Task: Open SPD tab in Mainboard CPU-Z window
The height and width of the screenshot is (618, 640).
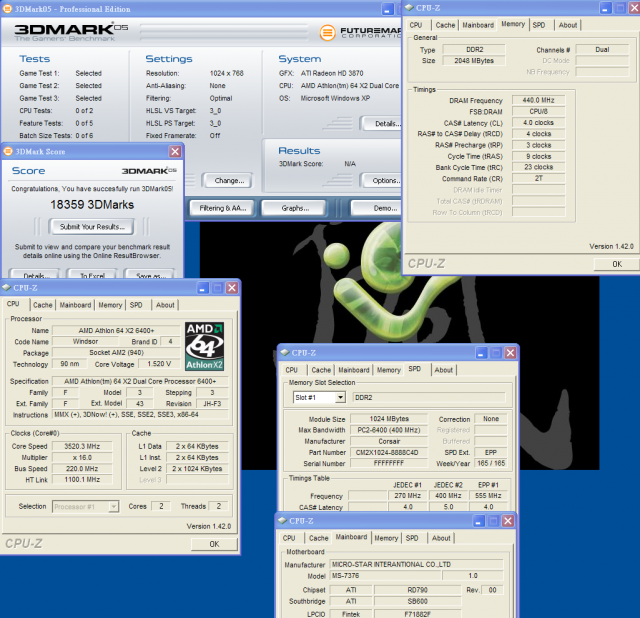Action: (x=412, y=538)
